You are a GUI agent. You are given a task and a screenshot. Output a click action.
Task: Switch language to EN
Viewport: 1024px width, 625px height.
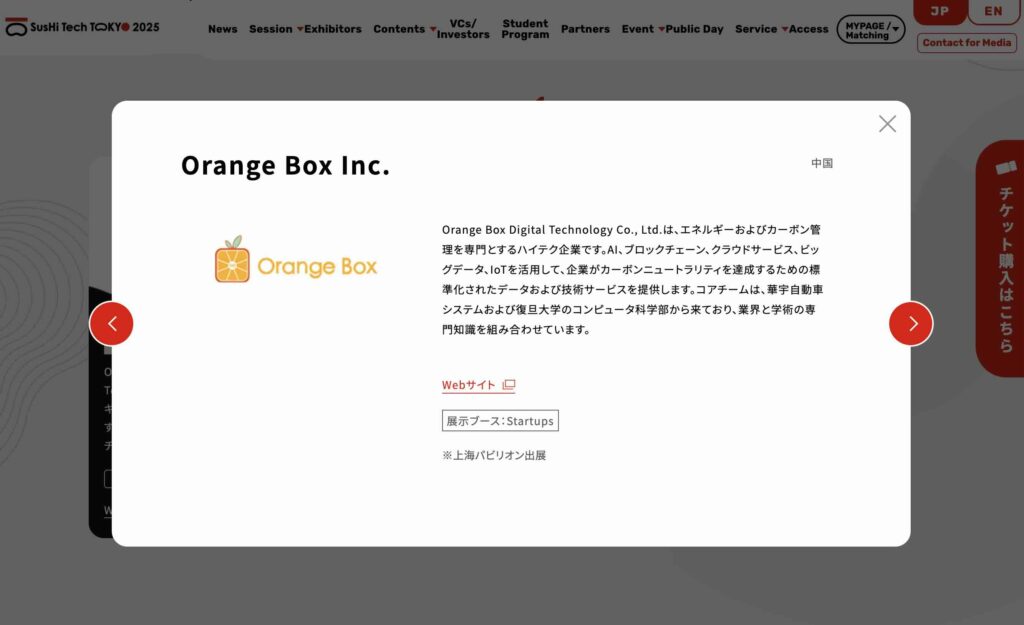(x=993, y=11)
